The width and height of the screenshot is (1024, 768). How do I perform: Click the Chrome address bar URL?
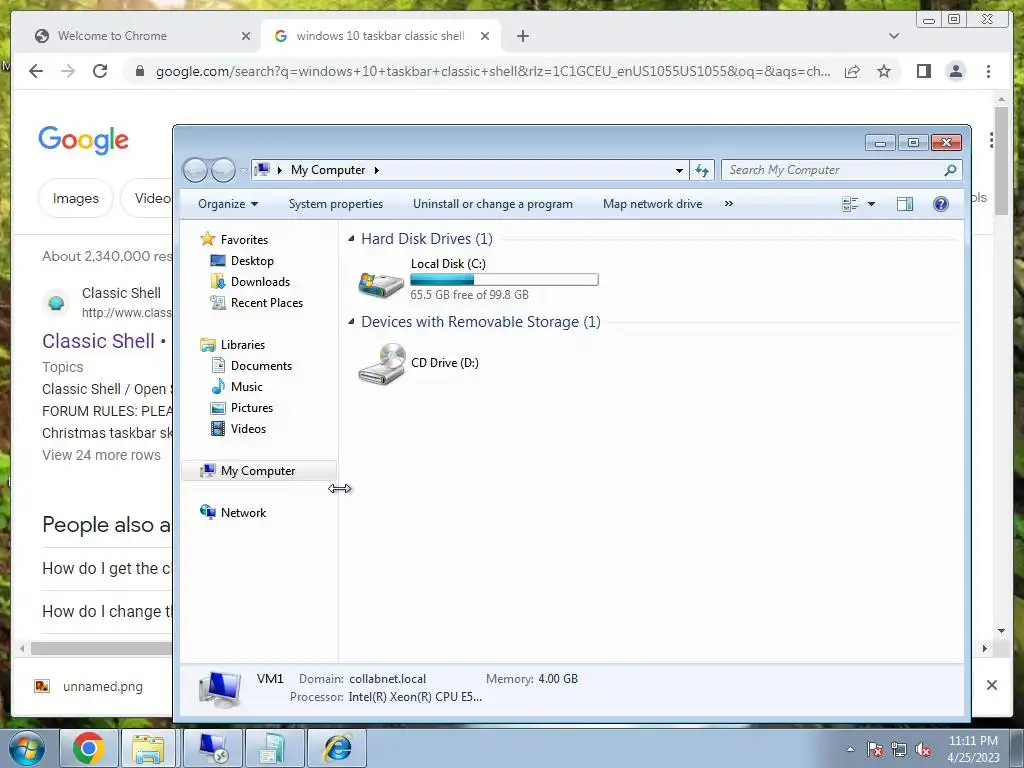click(493, 71)
